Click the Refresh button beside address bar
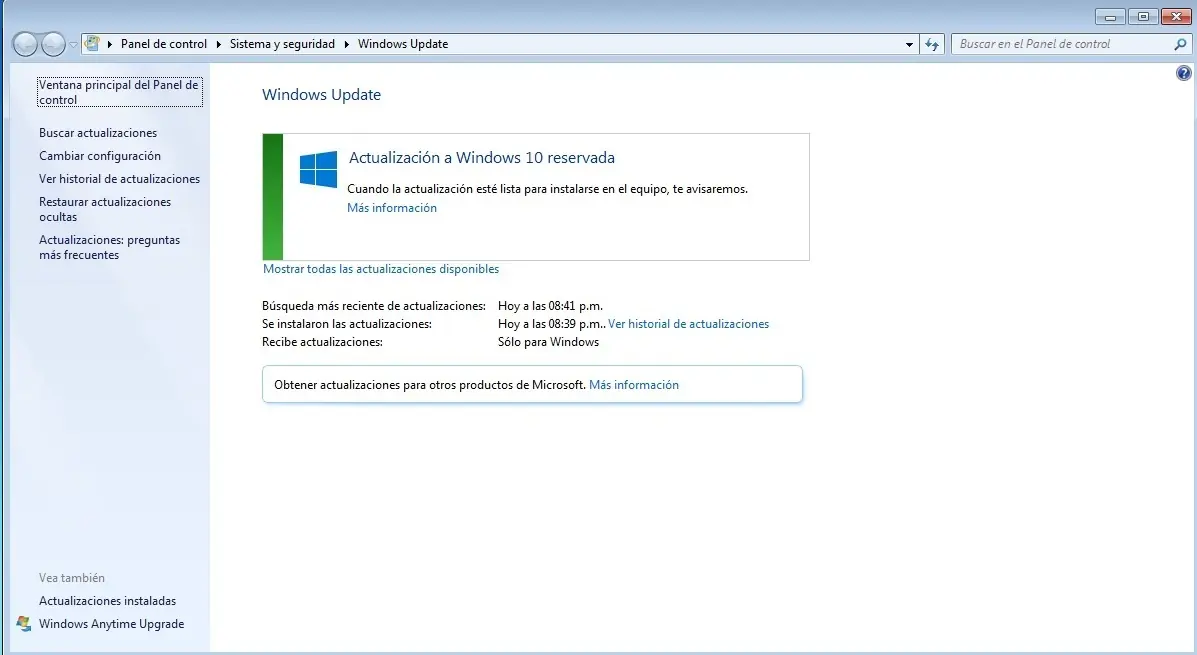 tap(932, 44)
